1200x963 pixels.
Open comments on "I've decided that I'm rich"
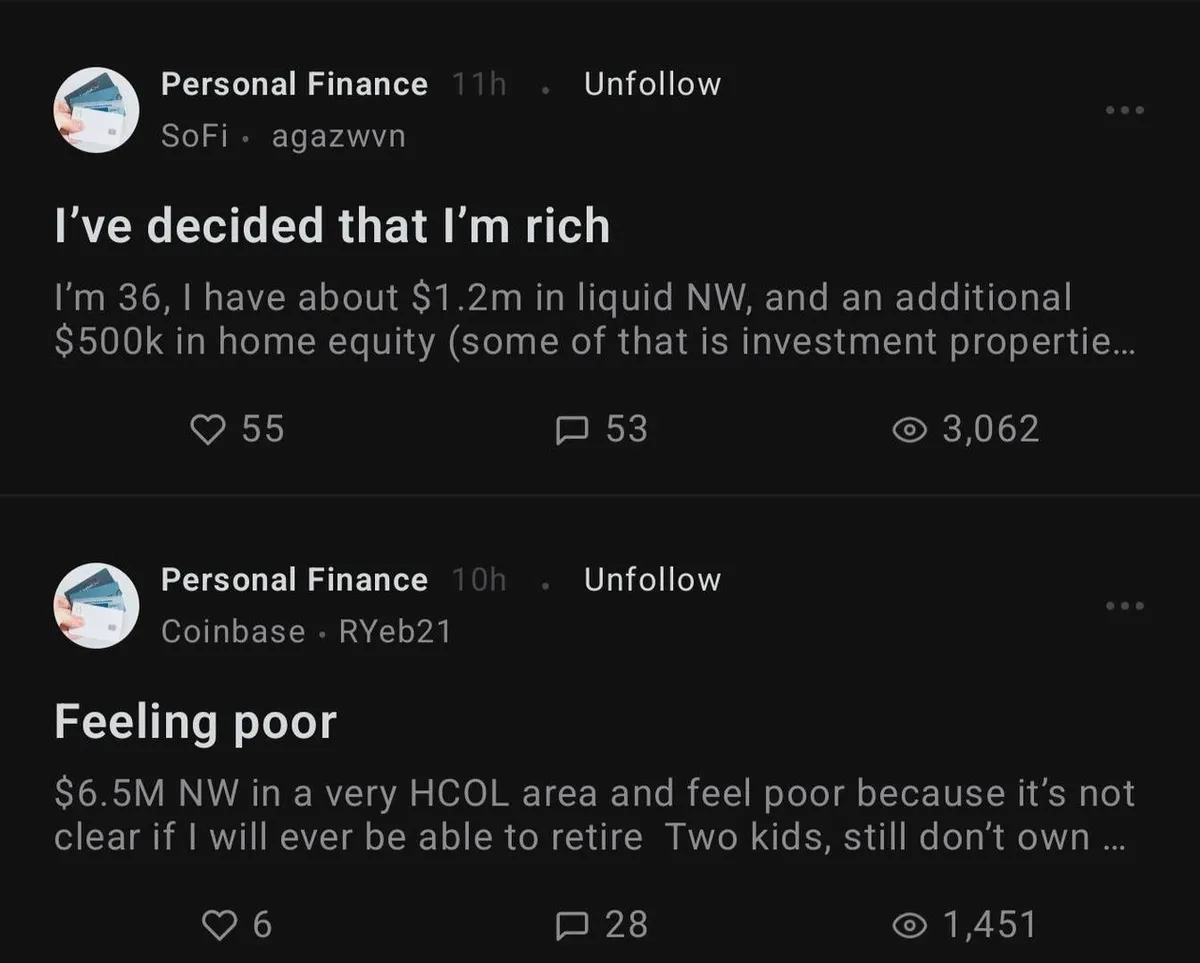click(571, 430)
